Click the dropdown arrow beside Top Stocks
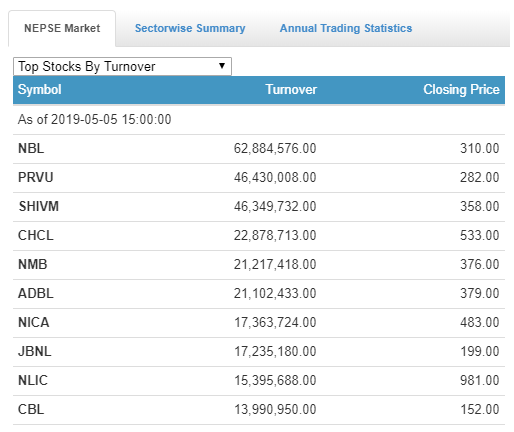514x432 pixels. [x=222, y=66]
